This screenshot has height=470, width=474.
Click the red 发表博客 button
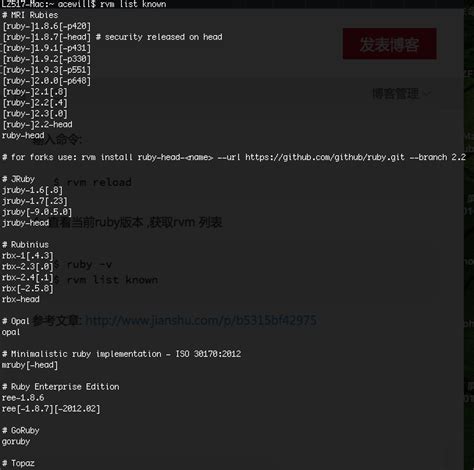[x=389, y=44]
